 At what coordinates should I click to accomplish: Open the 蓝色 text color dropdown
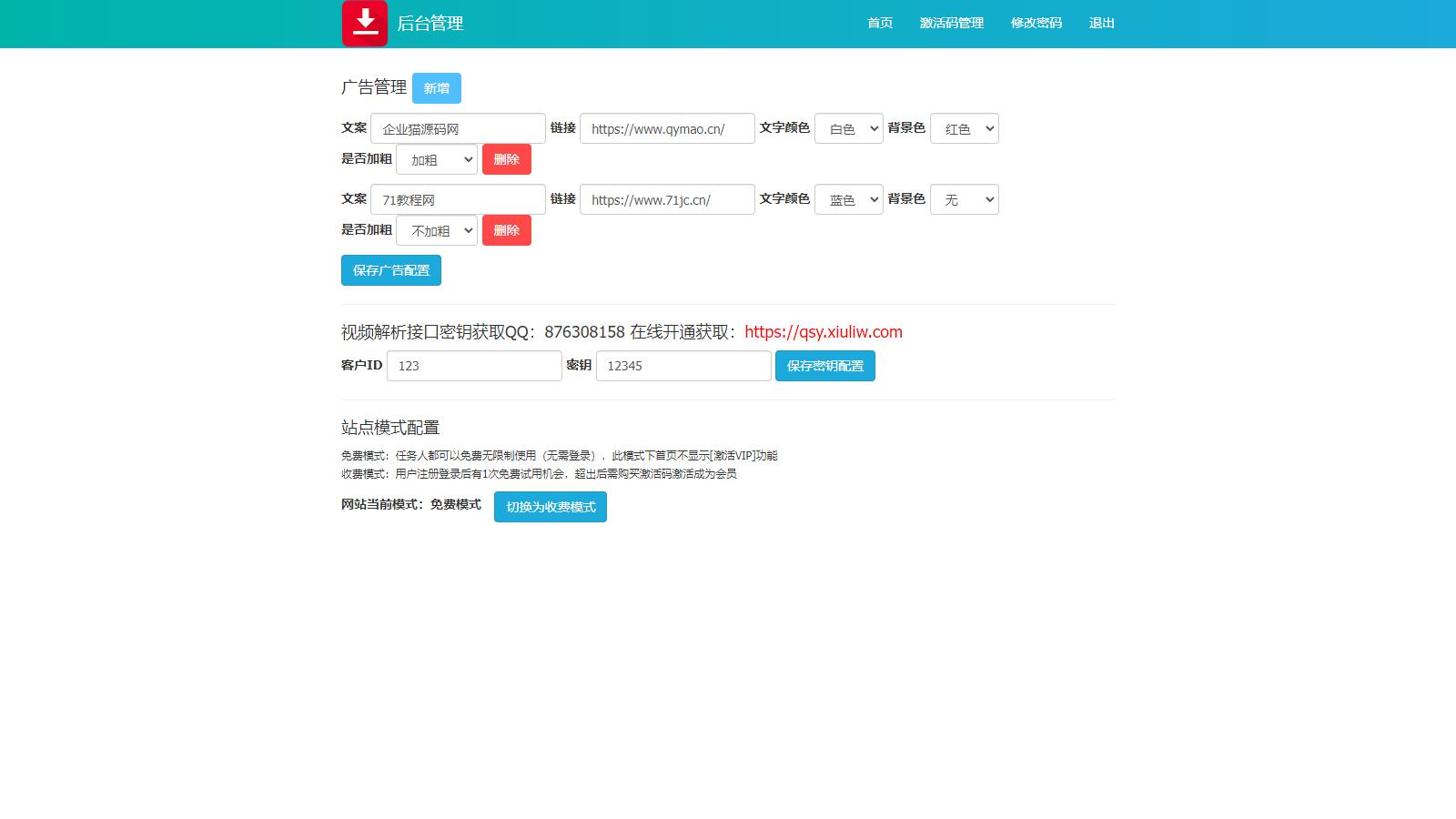[848, 198]
